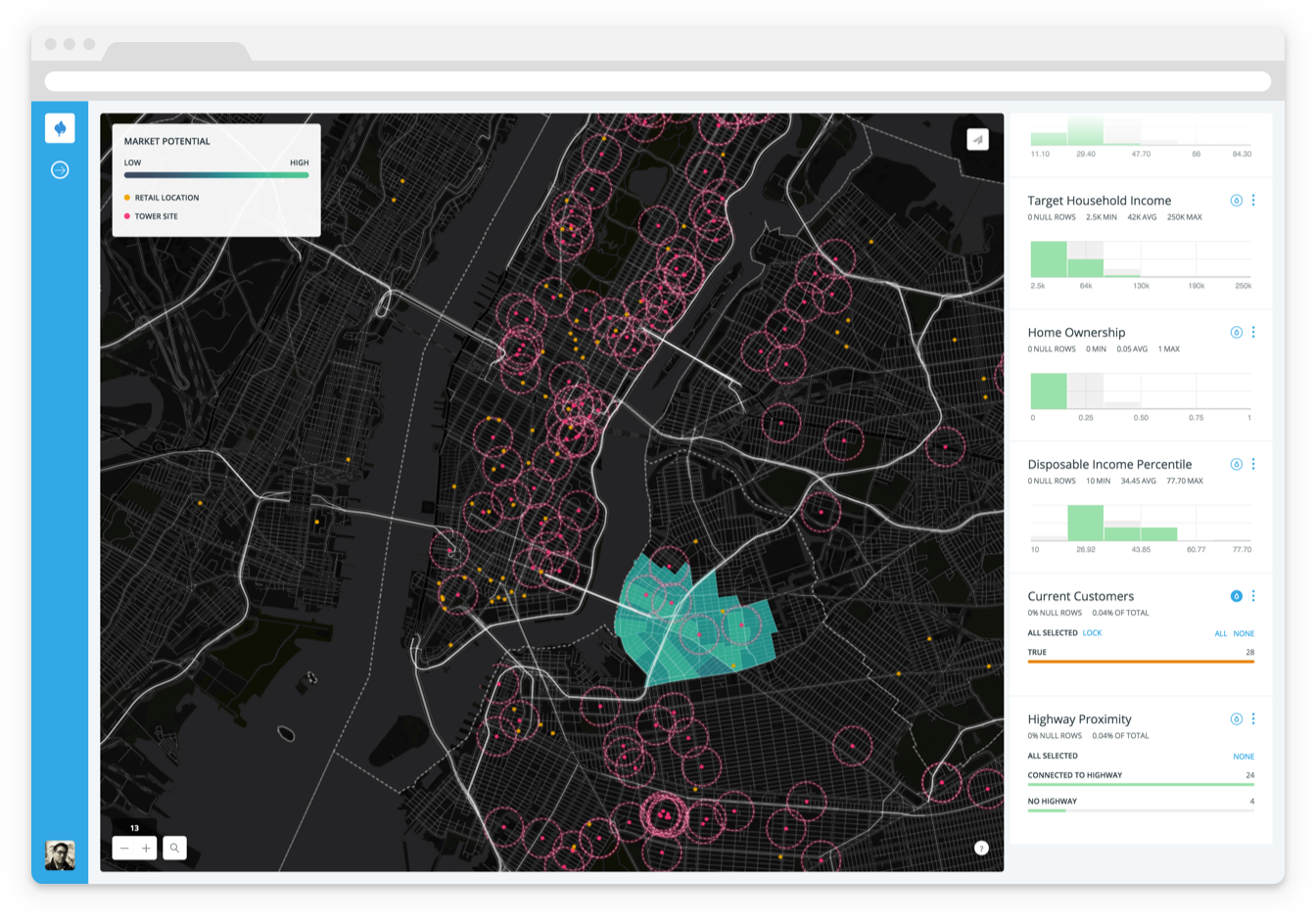Click the Foundry logo in the blue sidebar
This screenshot has height=920, width=1316.
[60, 128]
